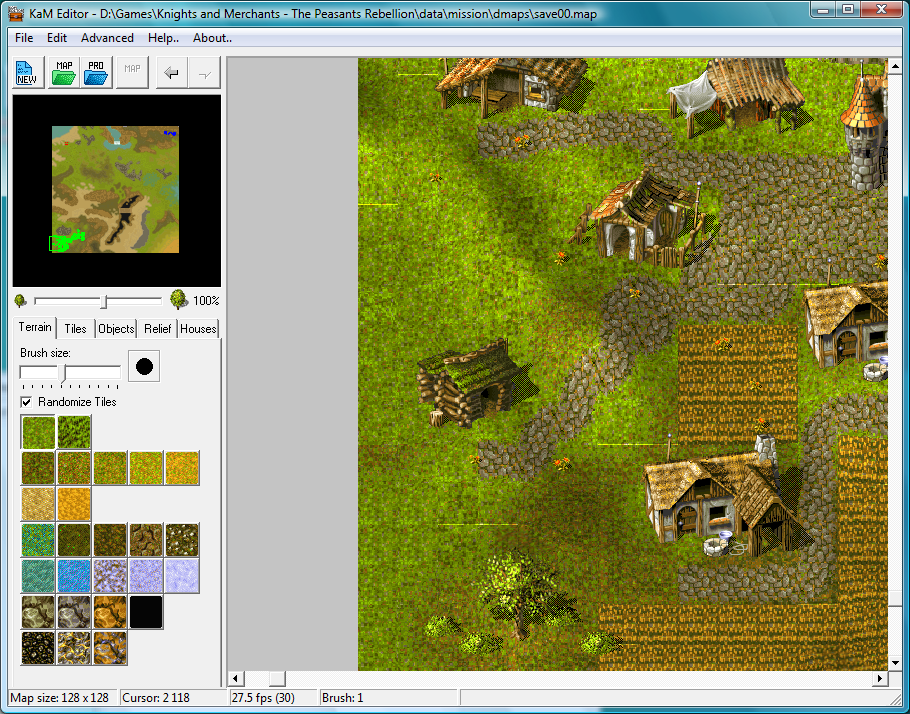Open the File menu
This screenshot has width=910, height=714.
24,38
